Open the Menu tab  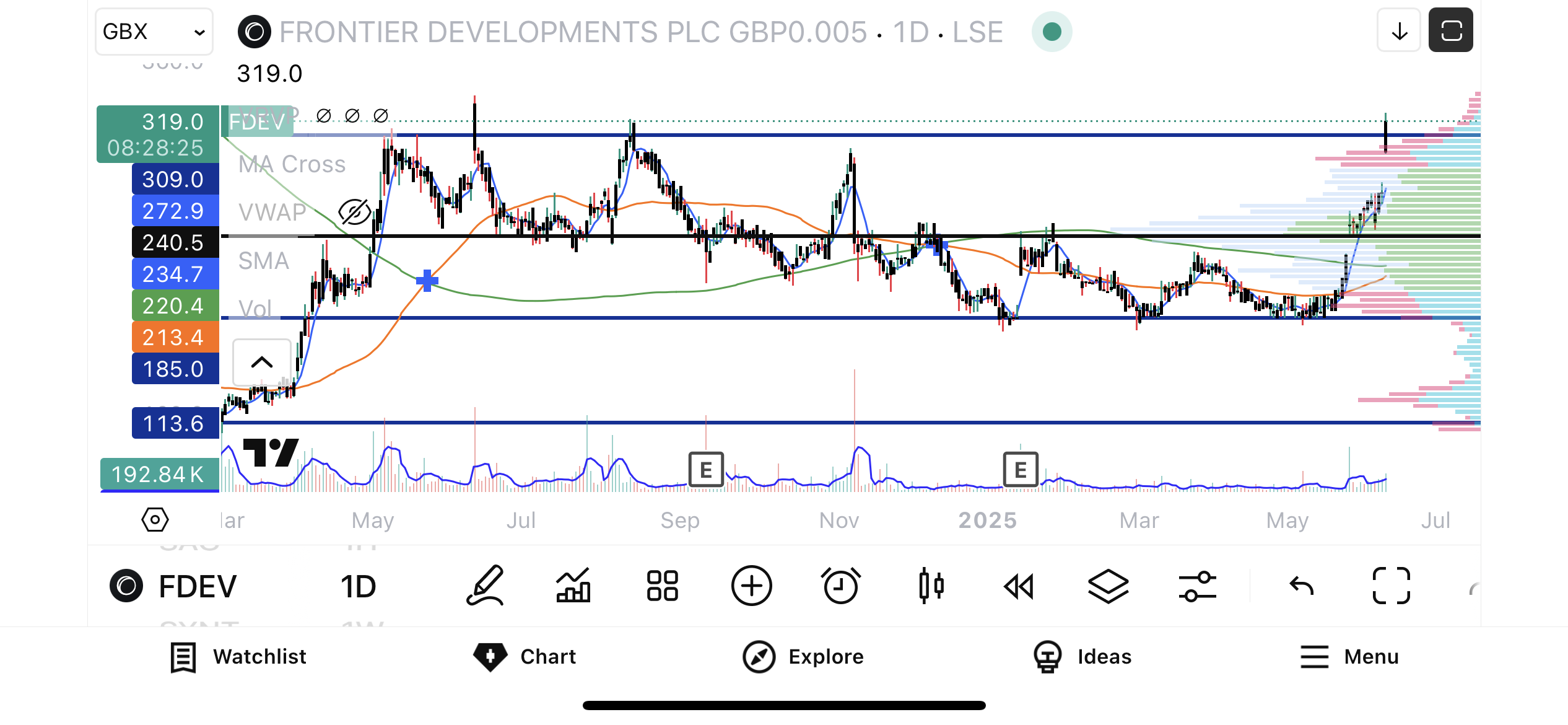[1349, 657]
